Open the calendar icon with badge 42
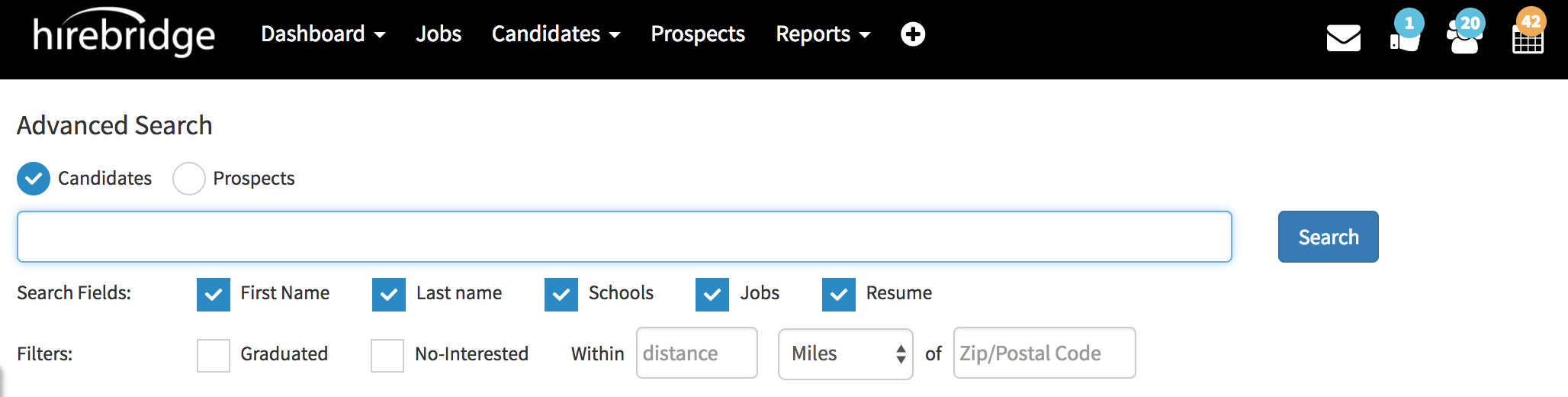Screen dimensions: 1568x397 click(1528, 38)
